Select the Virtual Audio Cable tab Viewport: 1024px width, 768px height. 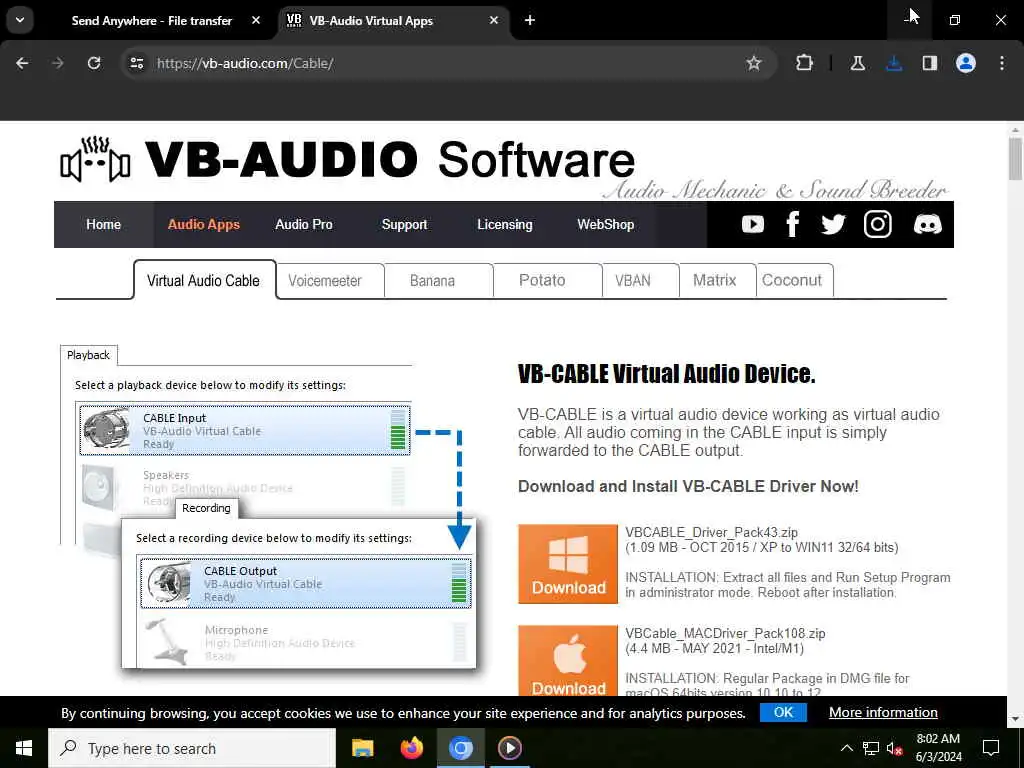click(204, 281)
